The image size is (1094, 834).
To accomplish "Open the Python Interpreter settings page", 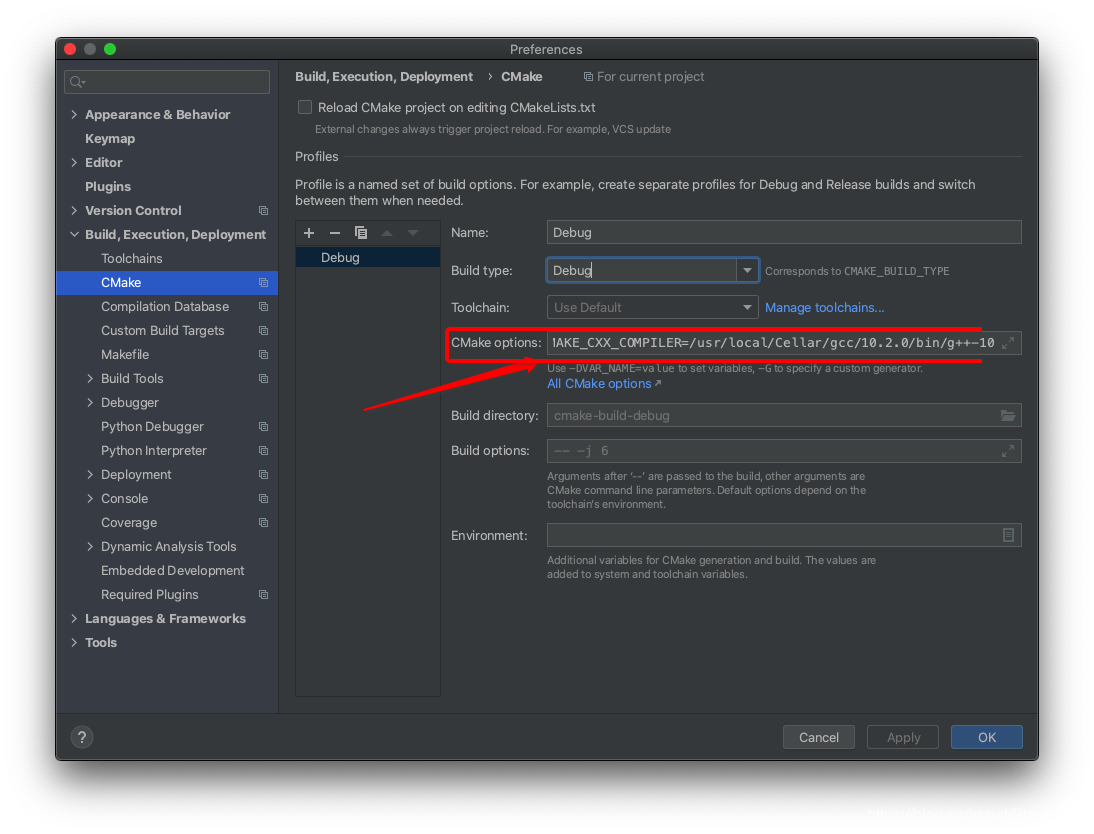I will point(153,451).
